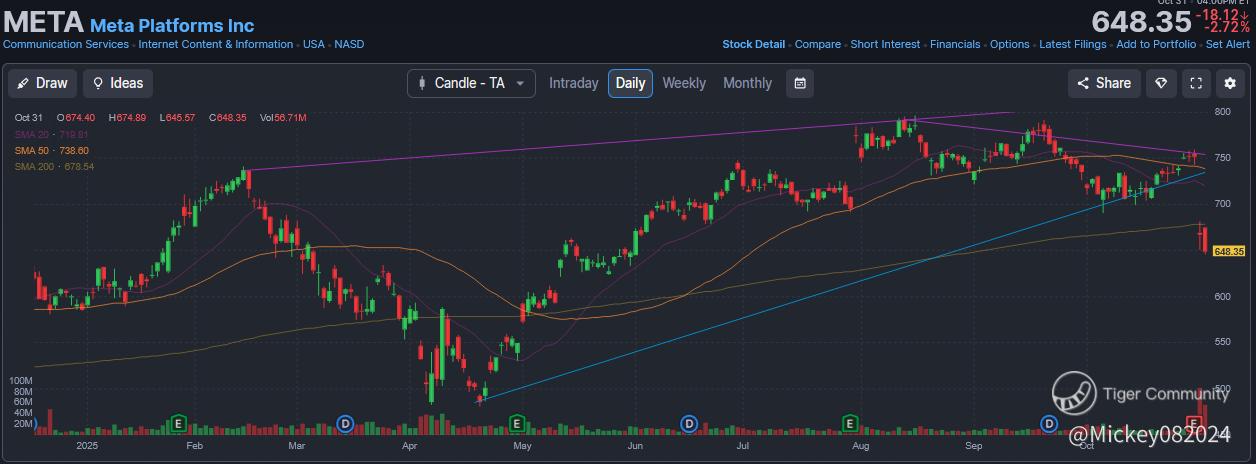This screenshot has width=1256, height=464.
Task: Click the META ticker symbol
Action: tap(44, 22)
